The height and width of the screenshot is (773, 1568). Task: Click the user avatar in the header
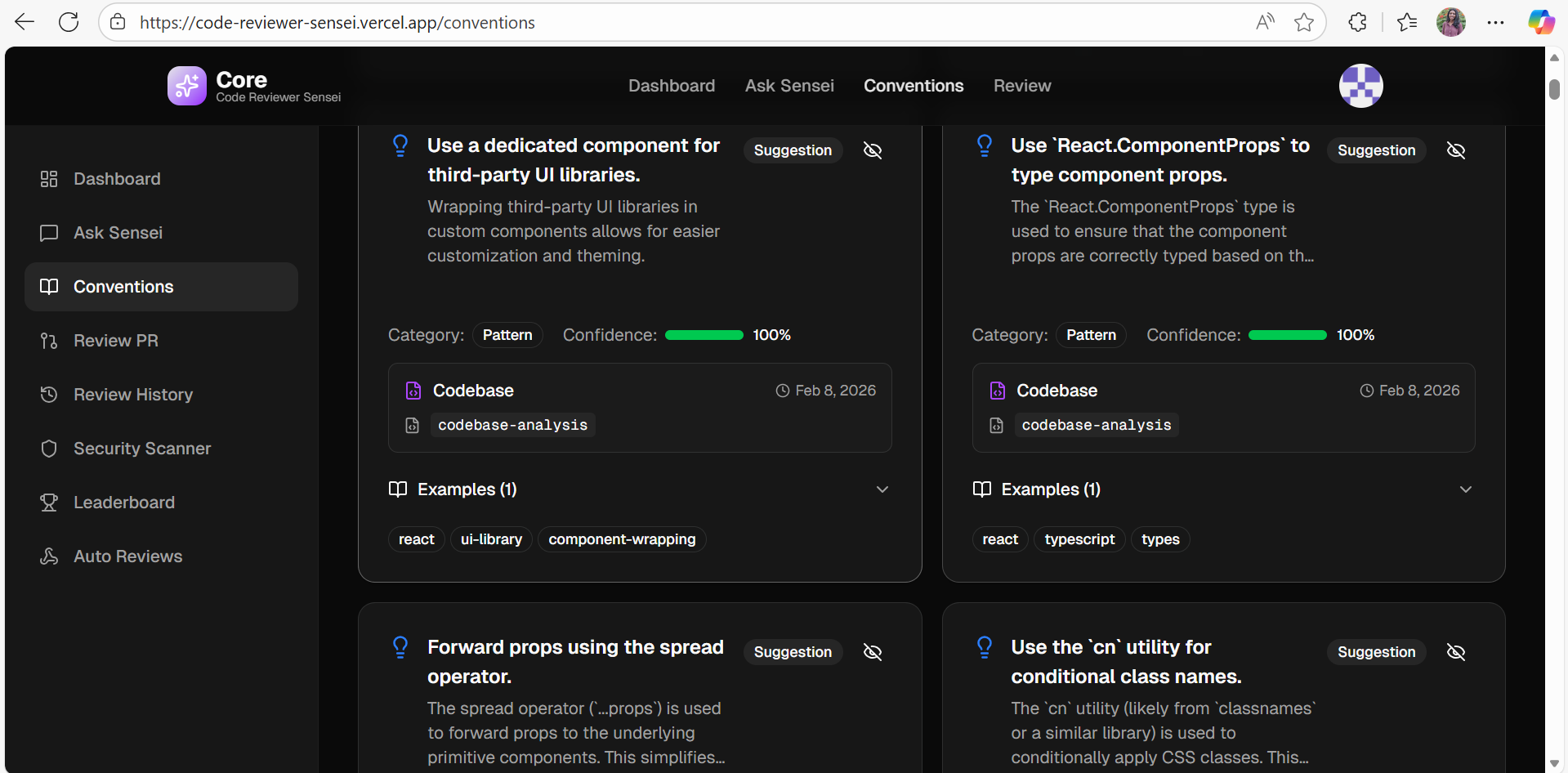[1360, 86]
